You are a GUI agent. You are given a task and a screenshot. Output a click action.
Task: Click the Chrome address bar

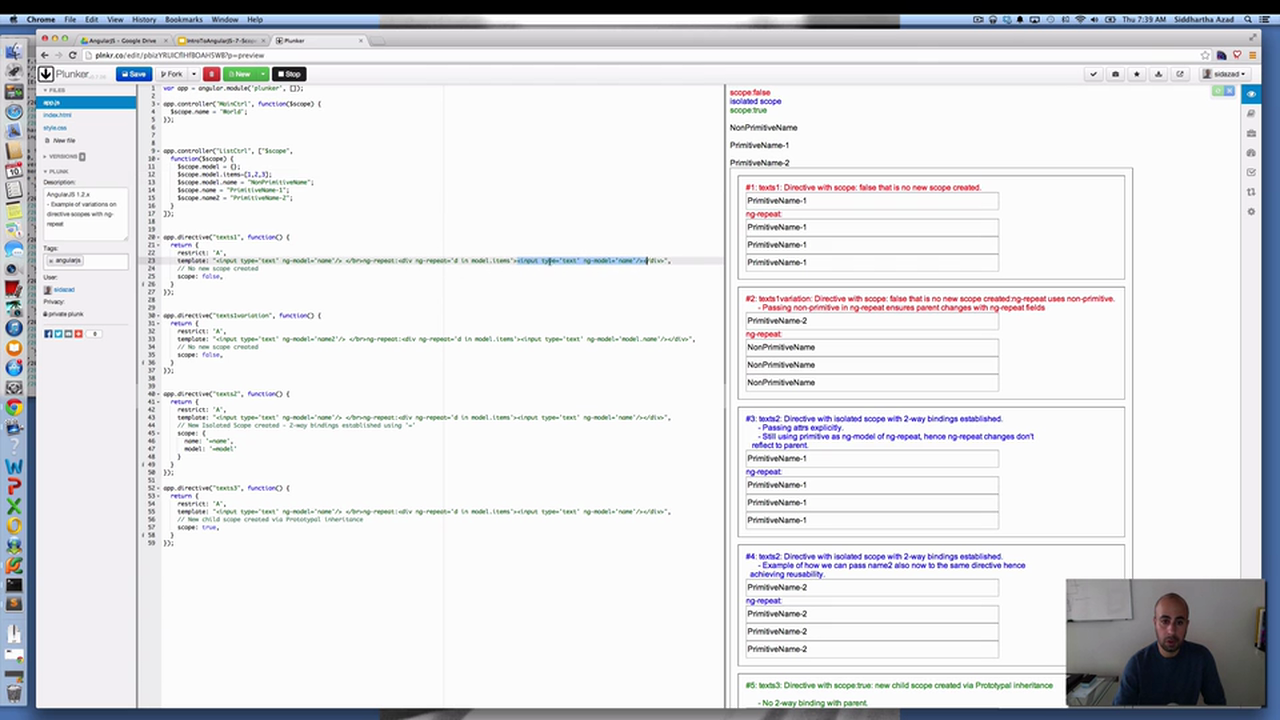point(640,55)
